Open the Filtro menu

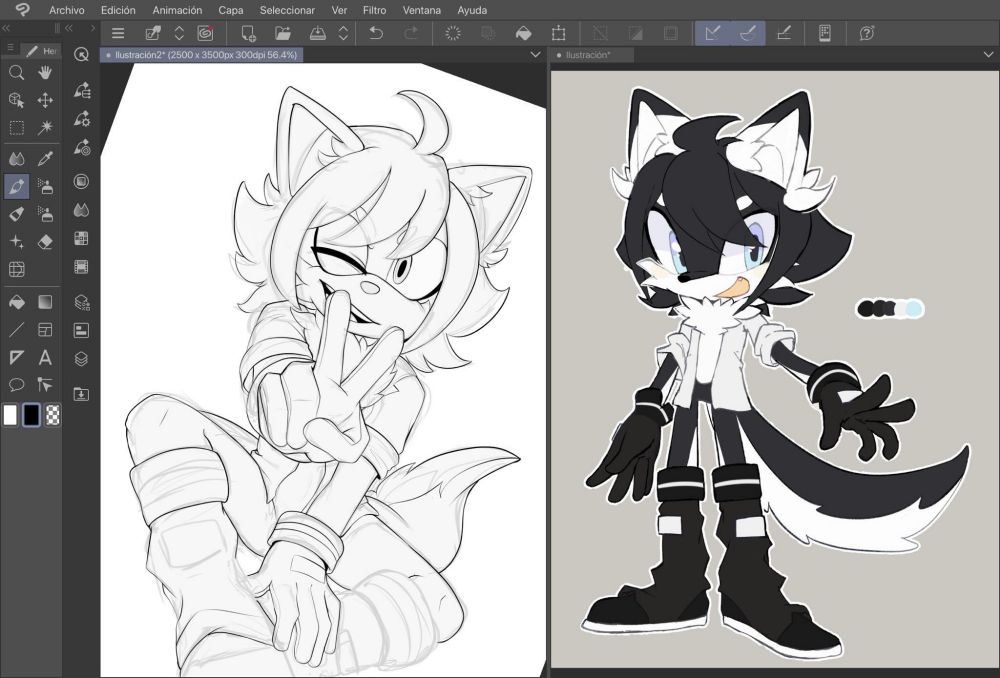pyautogui.click(x=374, y=10)
